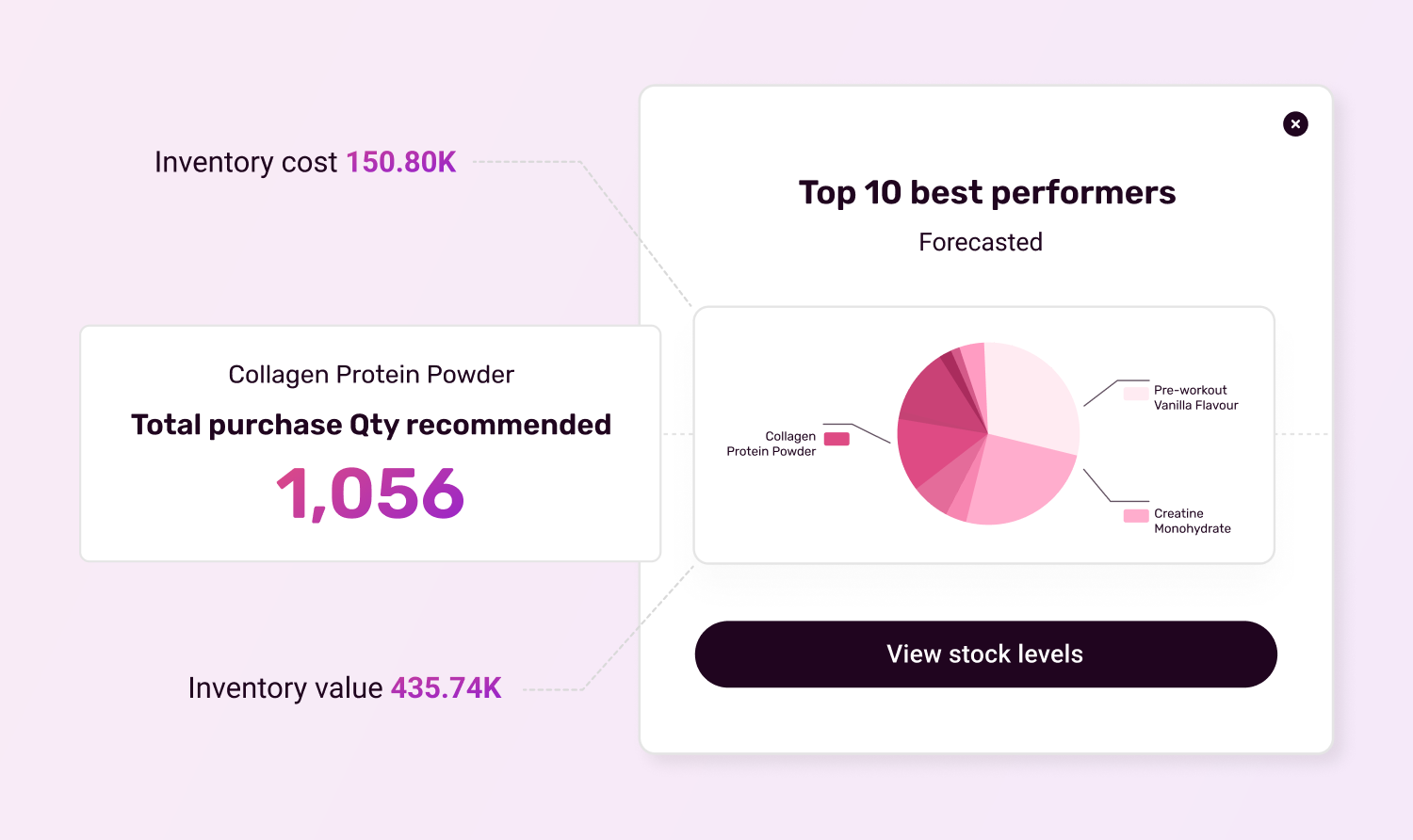1413x840 pixels.
Task: Click the Top 10 best performers heading
Action: click(x=987, y=192)
